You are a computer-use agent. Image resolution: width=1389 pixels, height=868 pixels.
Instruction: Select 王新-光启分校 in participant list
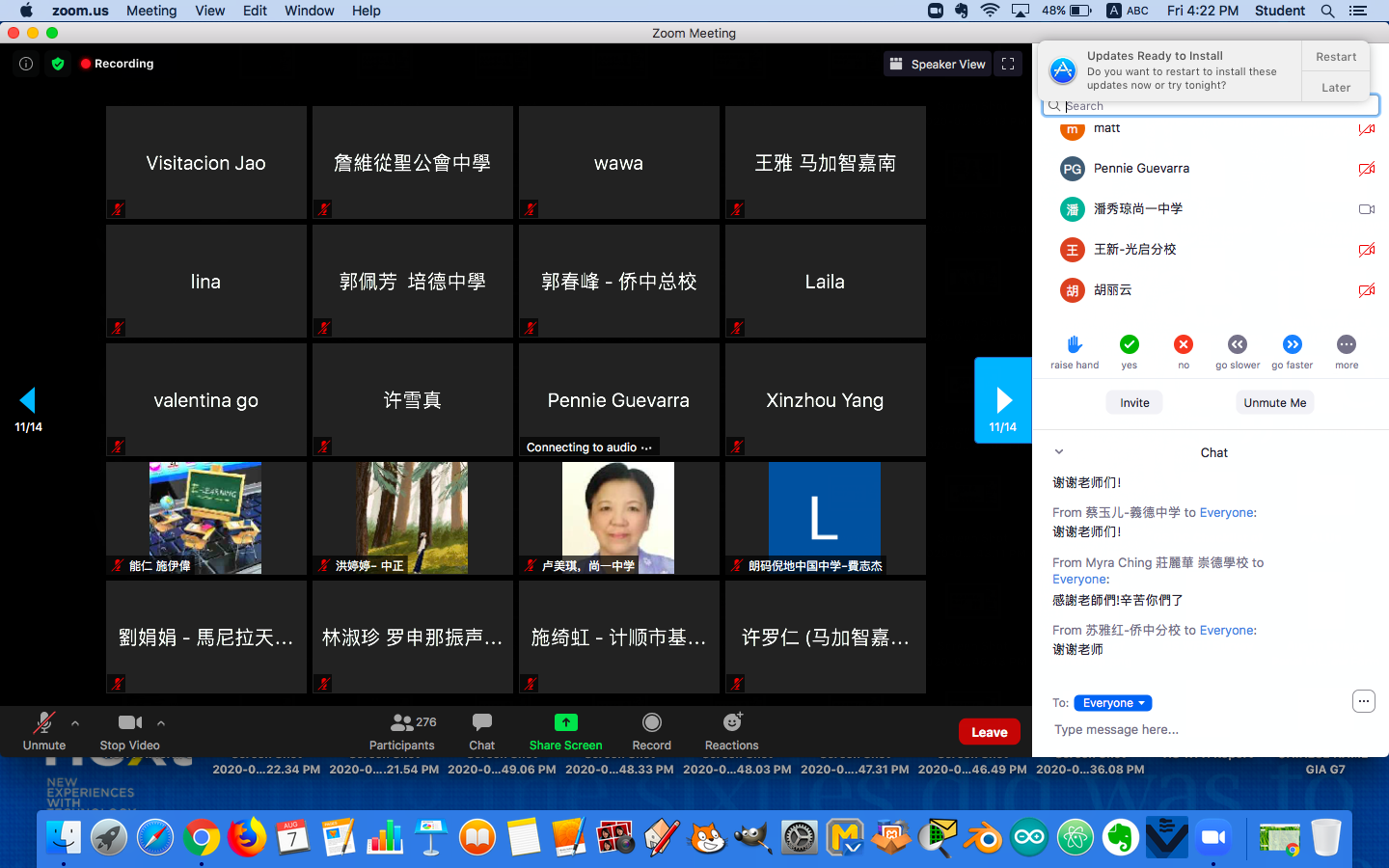click(1211, 250)
